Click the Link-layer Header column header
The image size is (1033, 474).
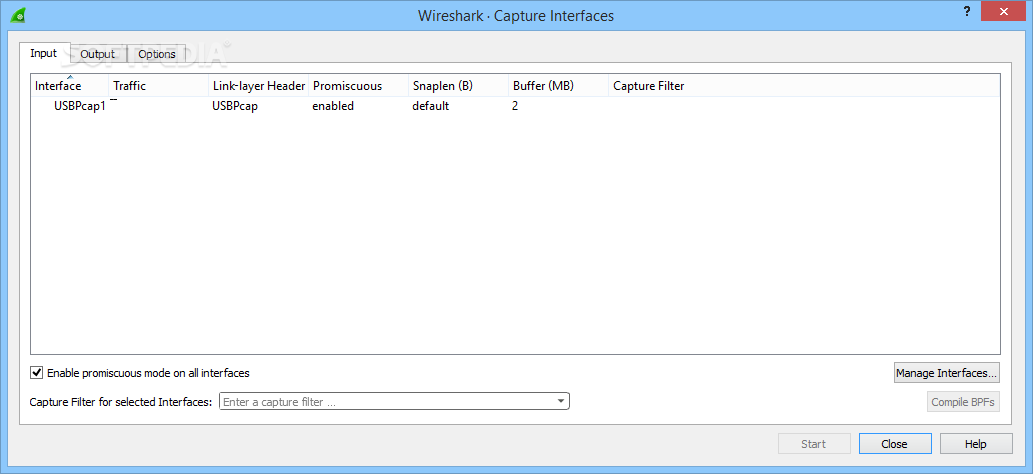point(259,86)
